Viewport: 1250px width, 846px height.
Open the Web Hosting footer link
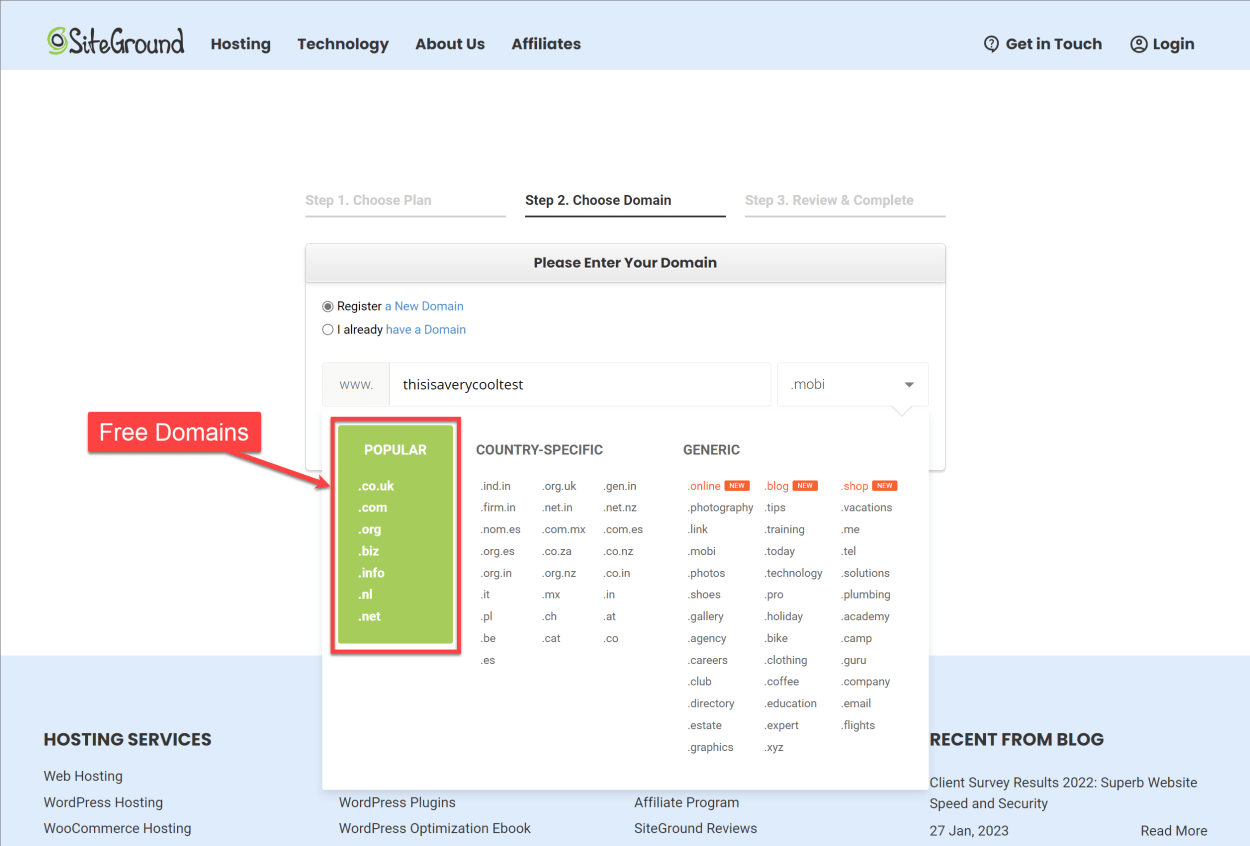[83, 776]
